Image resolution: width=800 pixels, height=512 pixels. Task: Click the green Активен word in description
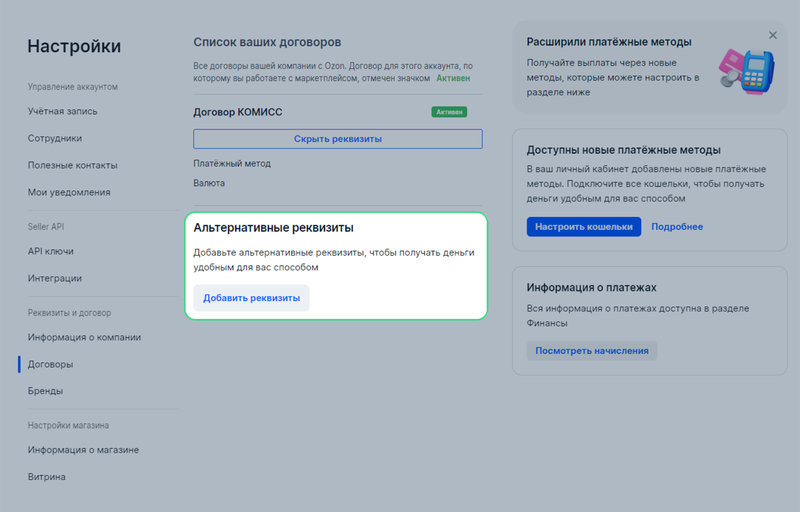453,78
